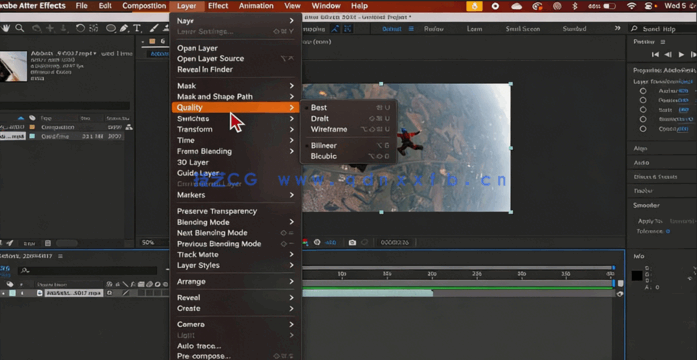
Task: Jump to first frame in Preview panel
Action: point(655,54)
